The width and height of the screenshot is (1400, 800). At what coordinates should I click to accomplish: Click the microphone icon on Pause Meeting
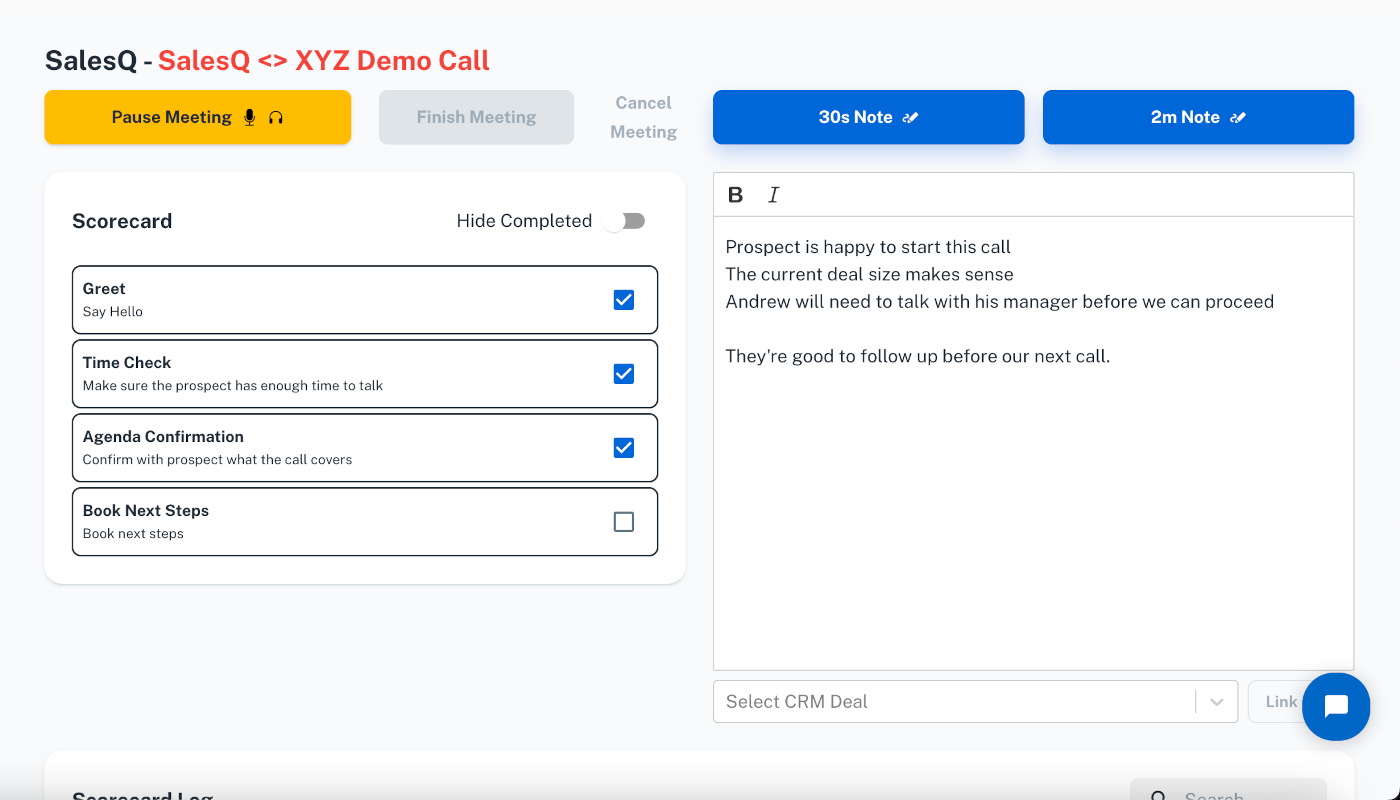250,117
